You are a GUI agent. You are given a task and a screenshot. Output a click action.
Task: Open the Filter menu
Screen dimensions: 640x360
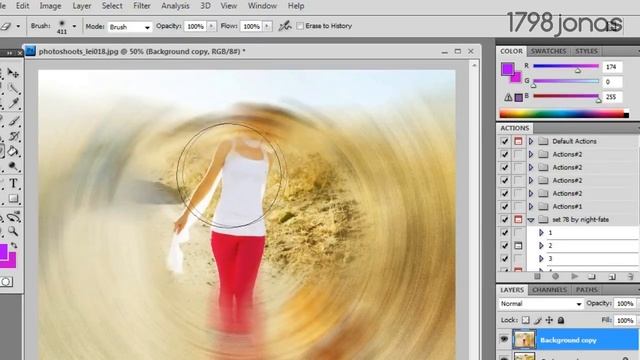click(x=142, y=6)
